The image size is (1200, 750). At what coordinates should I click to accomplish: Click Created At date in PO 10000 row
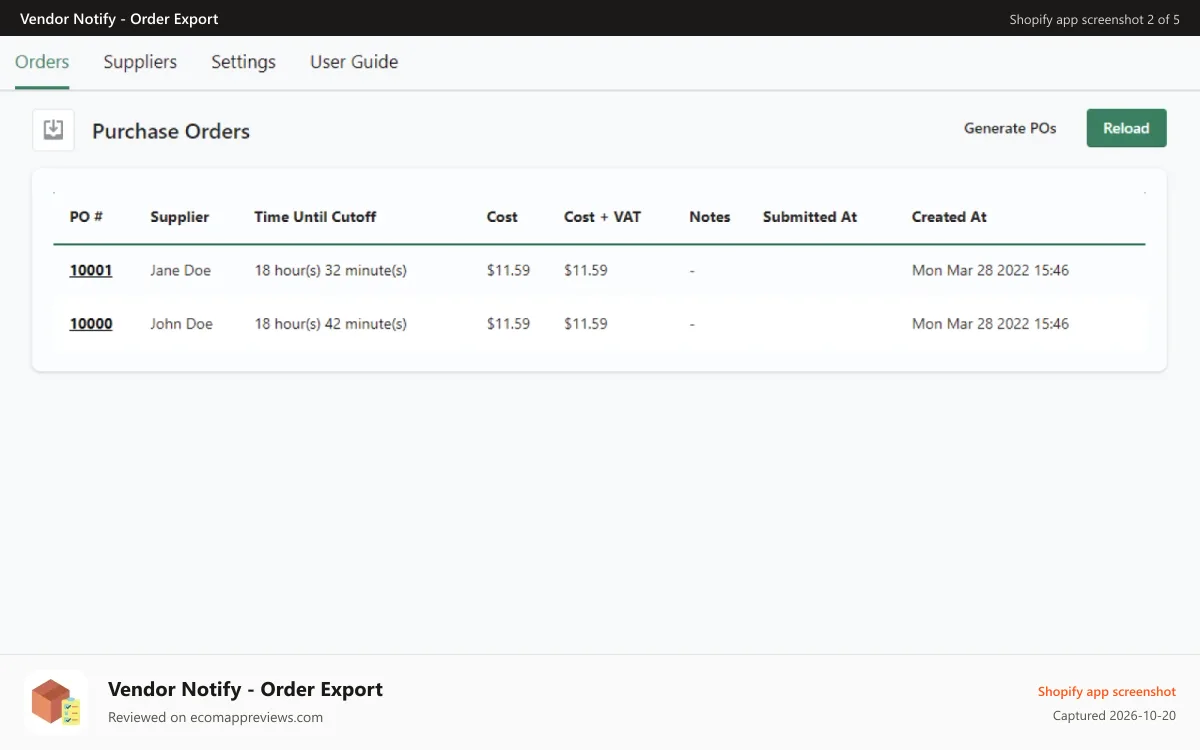[x=990, y=324]
